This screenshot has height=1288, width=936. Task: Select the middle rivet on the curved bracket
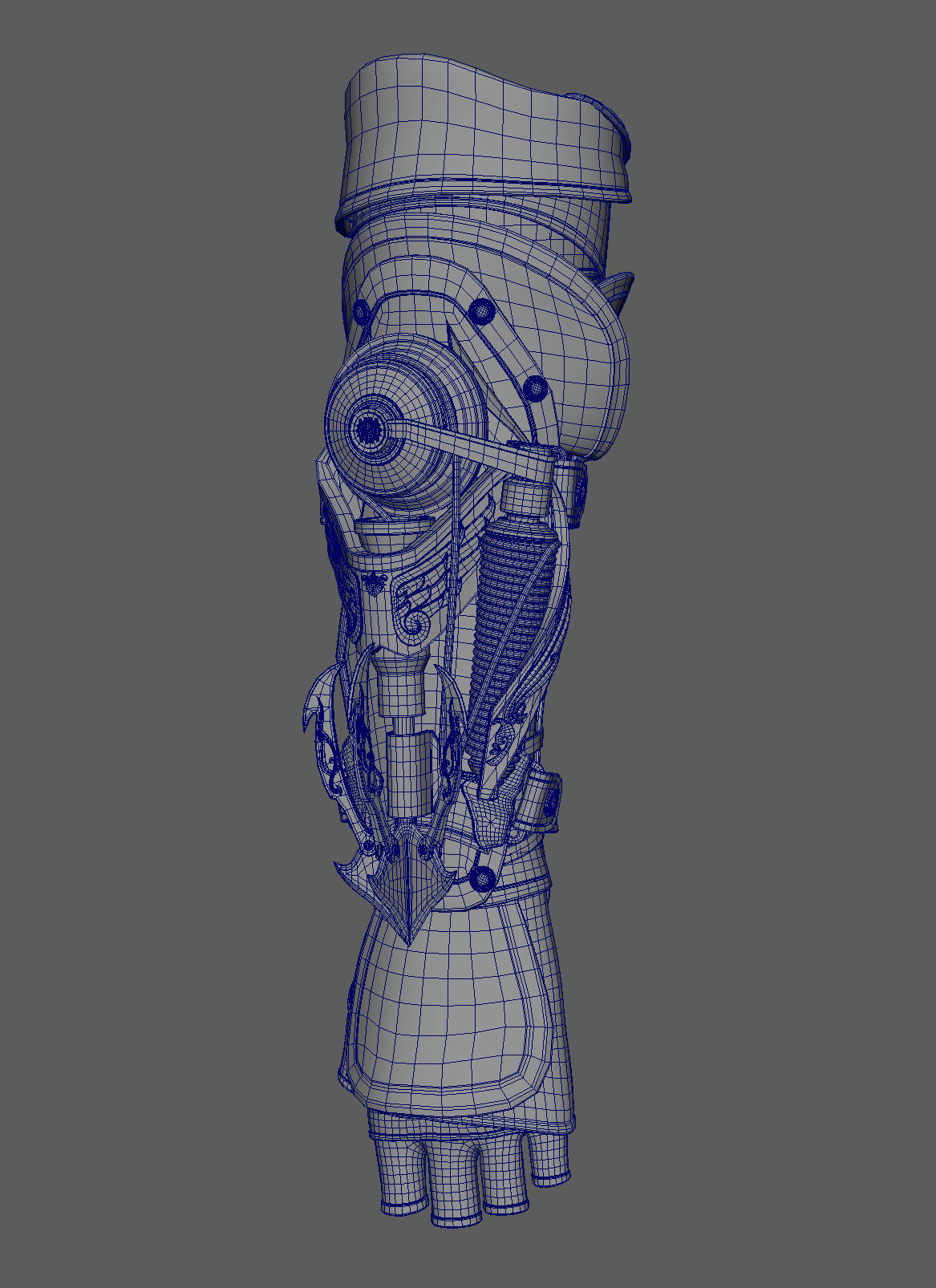point(535,389)
